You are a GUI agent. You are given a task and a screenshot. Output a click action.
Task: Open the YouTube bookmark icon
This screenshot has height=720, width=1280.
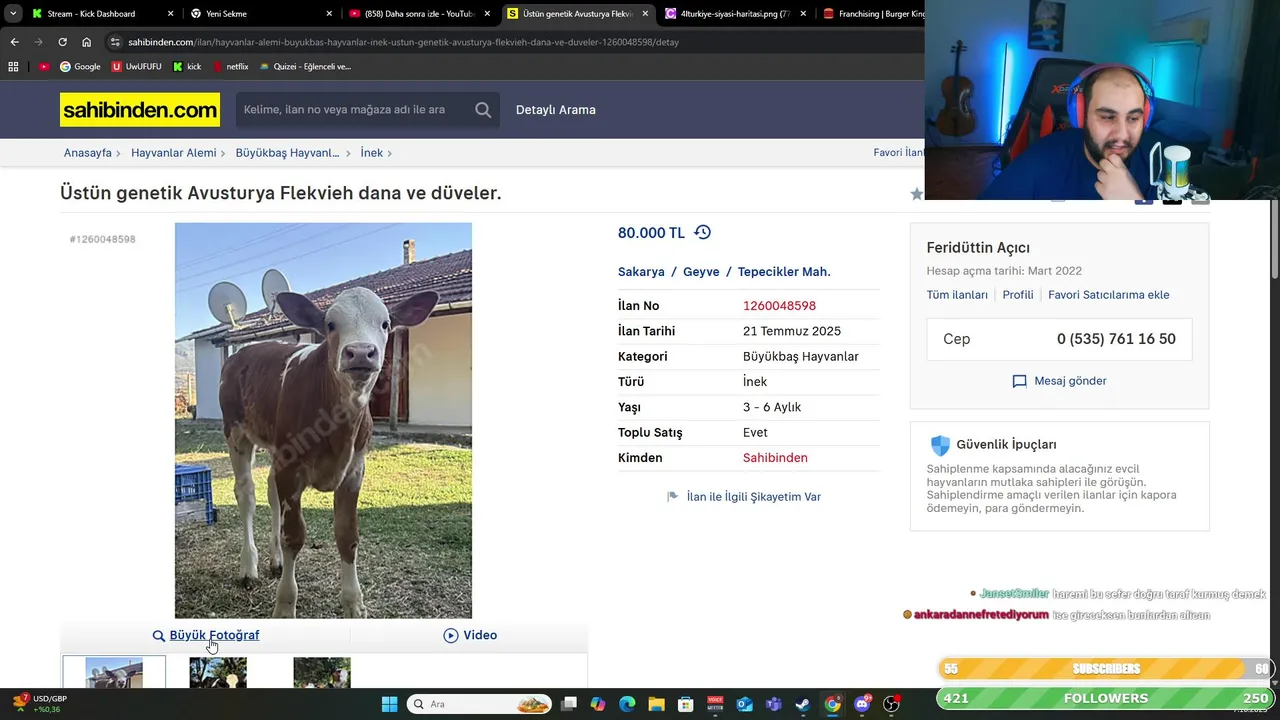pyautogui.click(x=44, y=67)
